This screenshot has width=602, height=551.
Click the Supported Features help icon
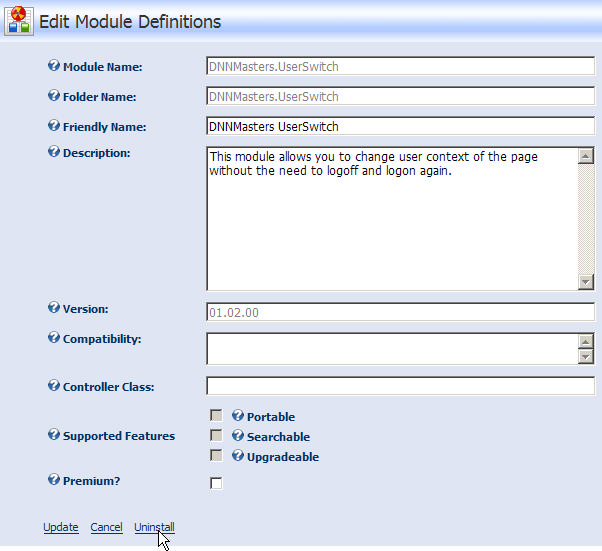click(x=54, y=435)
